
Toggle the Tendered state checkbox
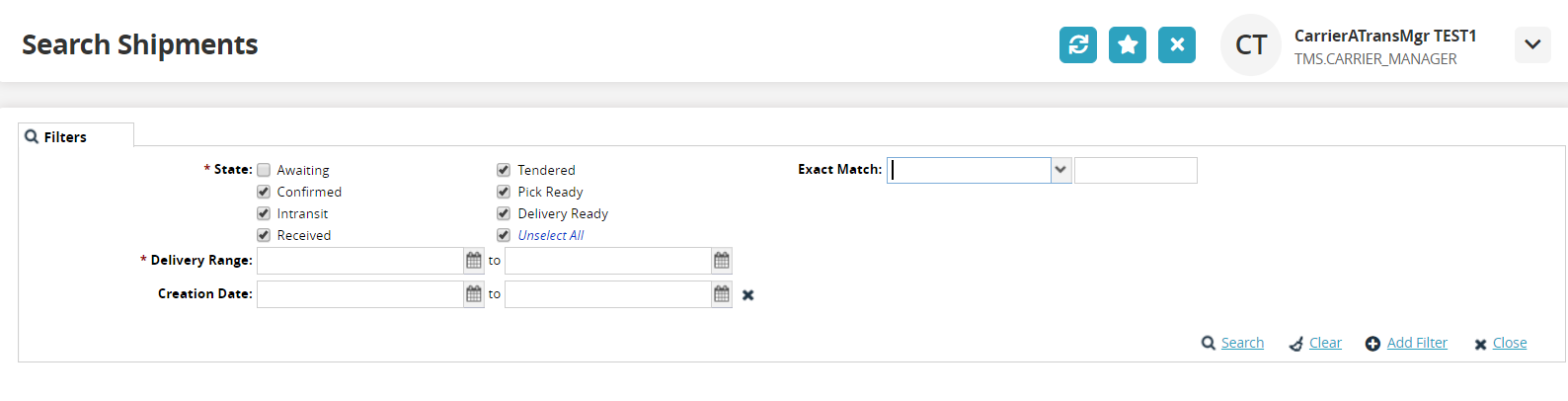pyautogui.click(x=504, y=170)
